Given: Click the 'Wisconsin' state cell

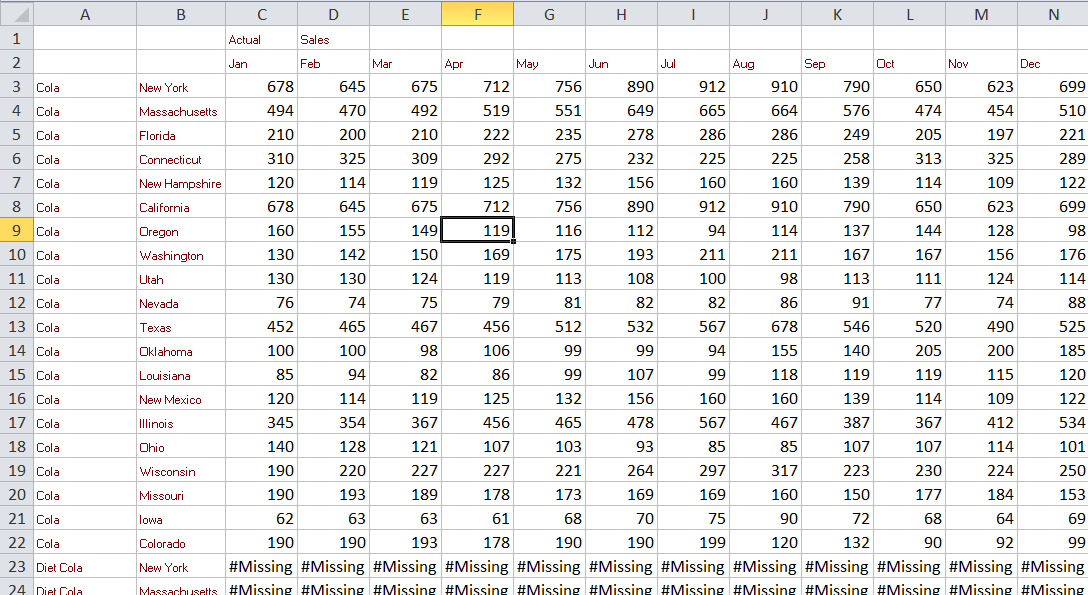Looking at the screenshot, I should 181,471.
